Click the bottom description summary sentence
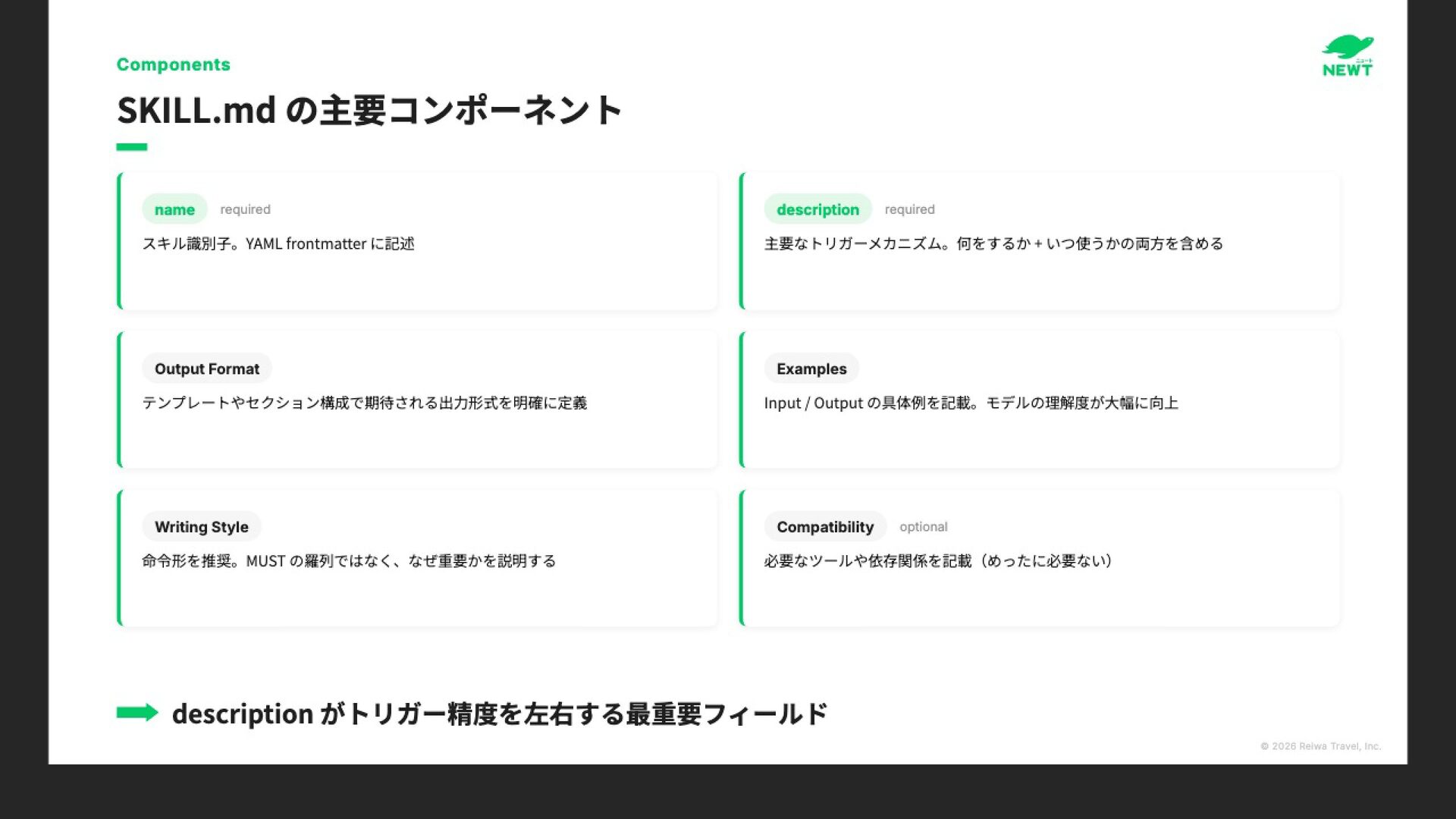 [x=499, y=714]
